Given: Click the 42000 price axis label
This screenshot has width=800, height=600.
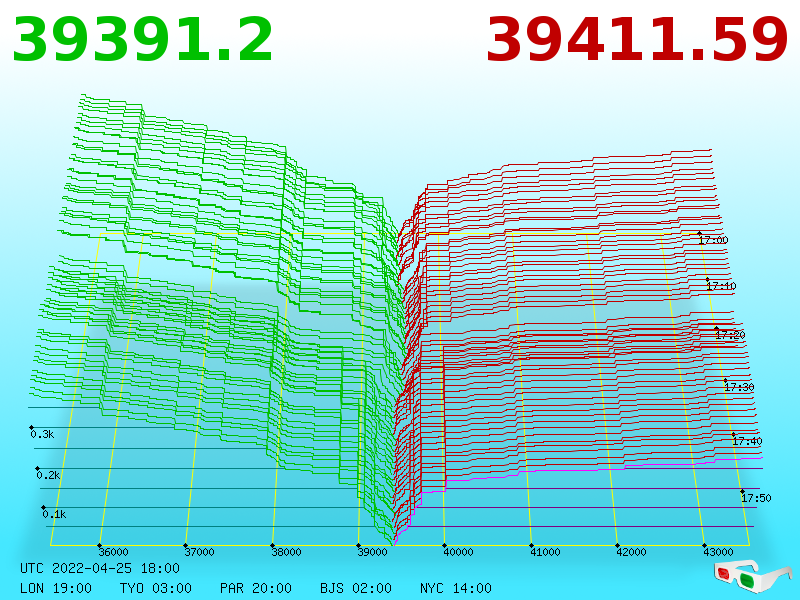Looking at the screenshot, I should coord(631,552).
